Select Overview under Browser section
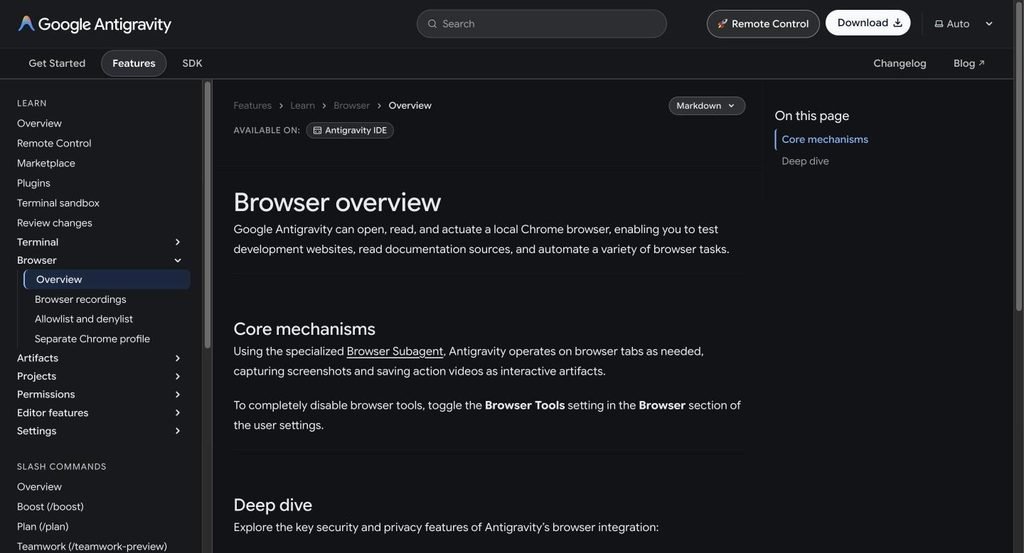 [x=107, y=279]
